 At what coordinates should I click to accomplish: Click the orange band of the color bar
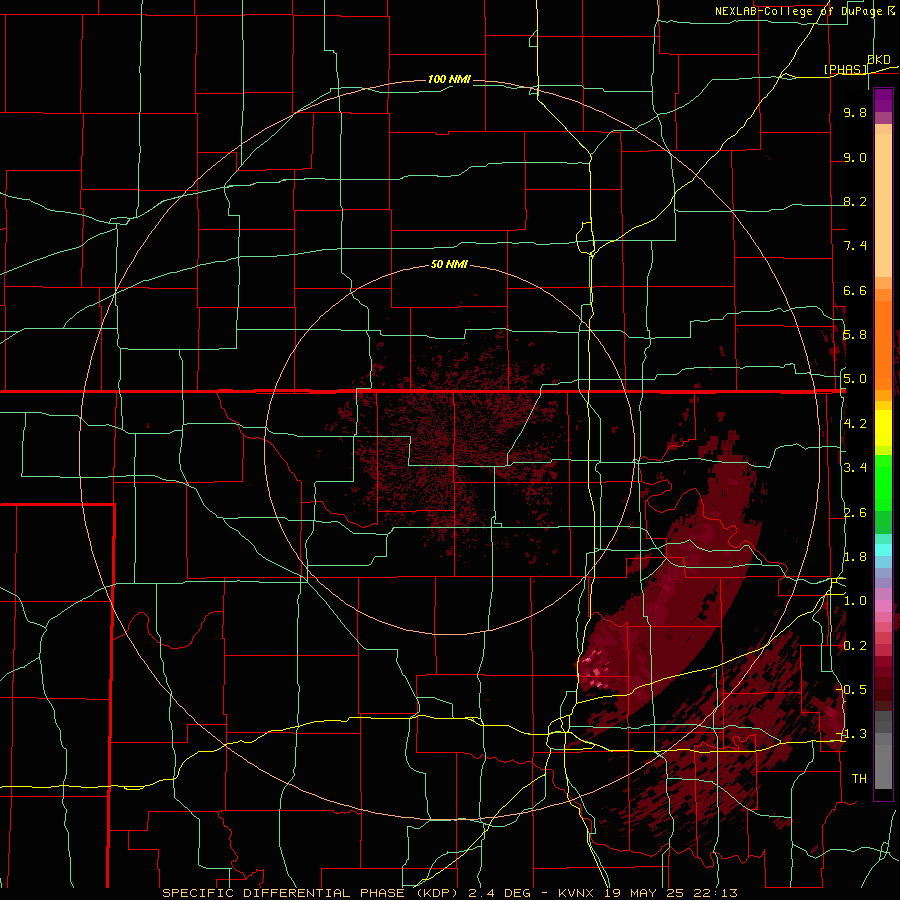click(x=883, y=346)
